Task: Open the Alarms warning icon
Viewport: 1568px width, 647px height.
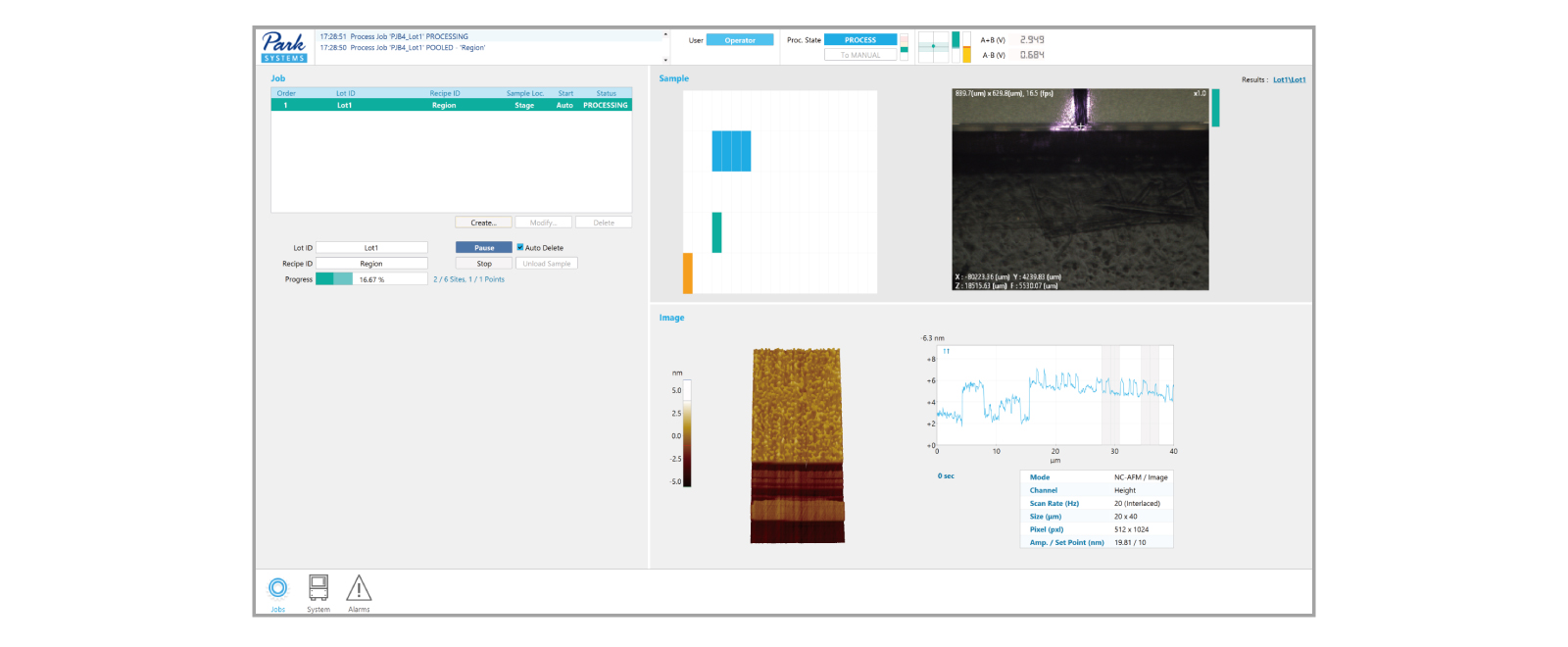Action: click(x=359, y=588)
